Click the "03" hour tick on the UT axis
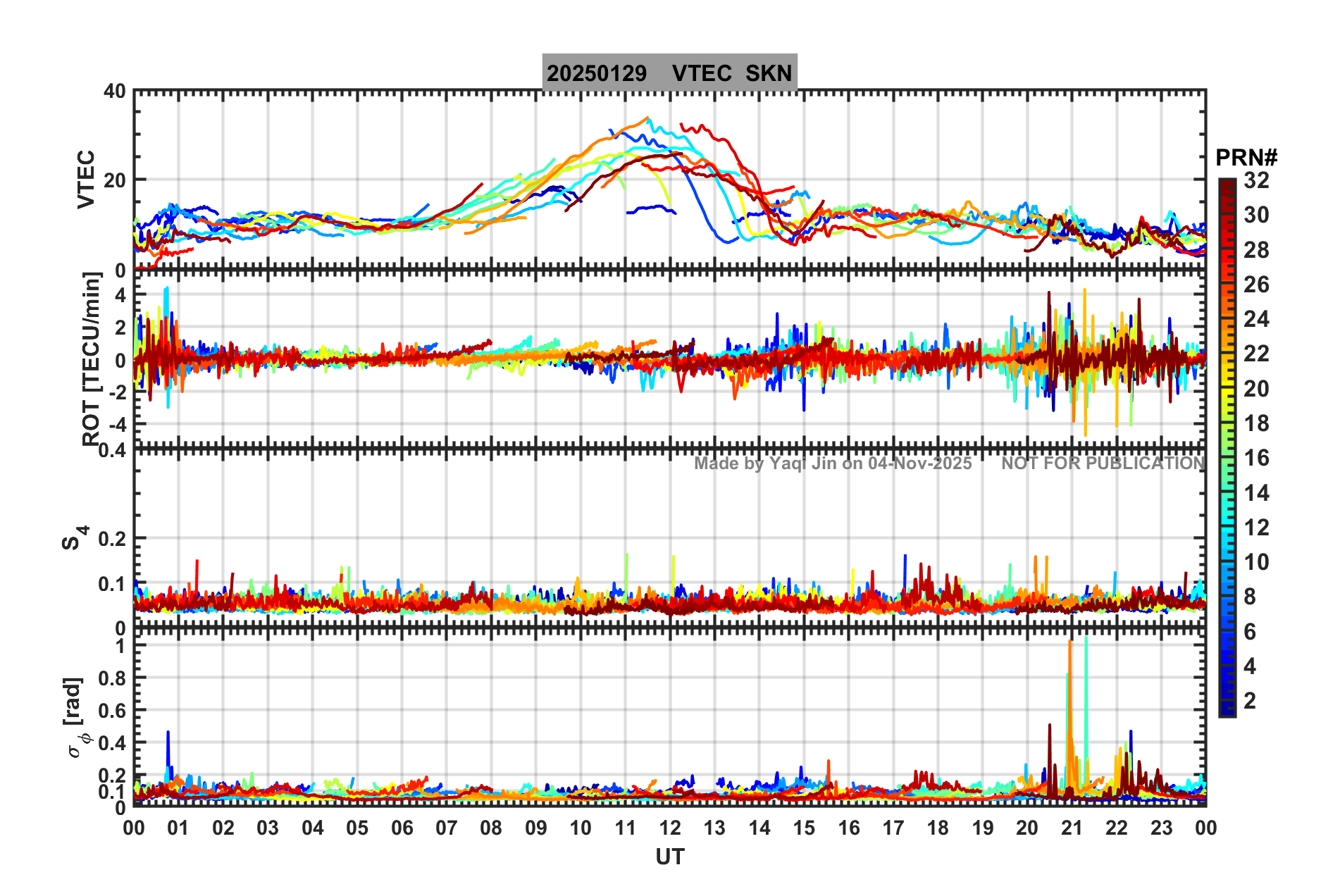Image resolution: width=1340 pixels, height=896 pixels. point(268,828)
